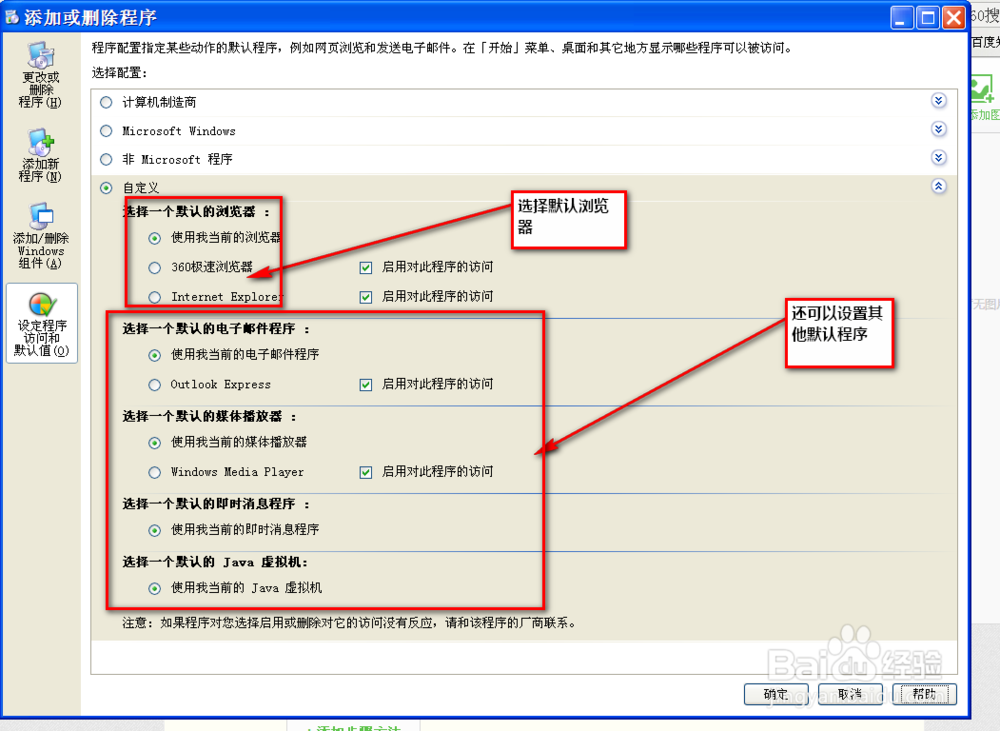Viewport: 1000px width, 731px height.
Task: Select Set Program Access and Defaults (设定程序访问和默认值)
Action: (x=41, y=323)
